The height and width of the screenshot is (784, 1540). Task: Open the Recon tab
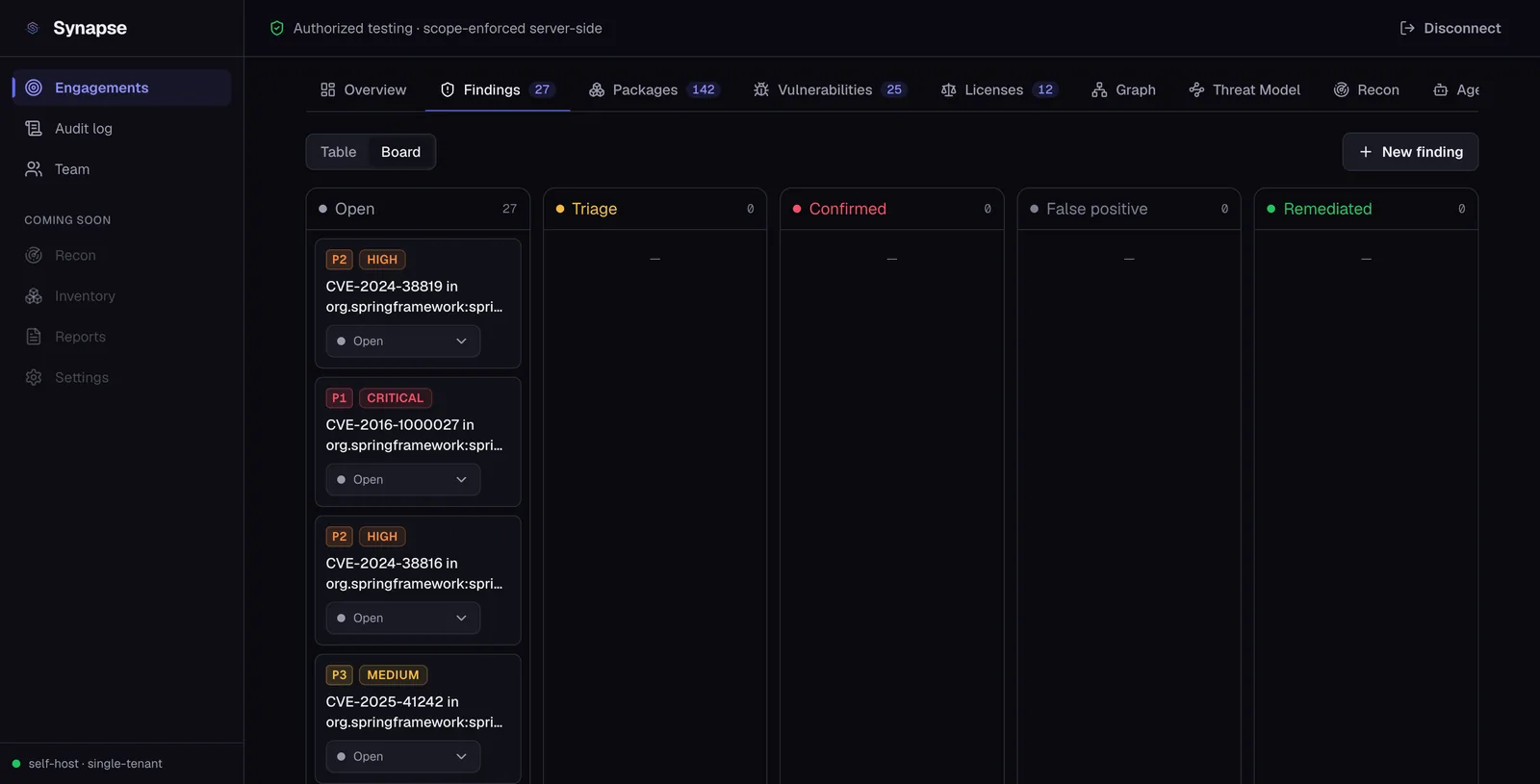(1367, 89)
